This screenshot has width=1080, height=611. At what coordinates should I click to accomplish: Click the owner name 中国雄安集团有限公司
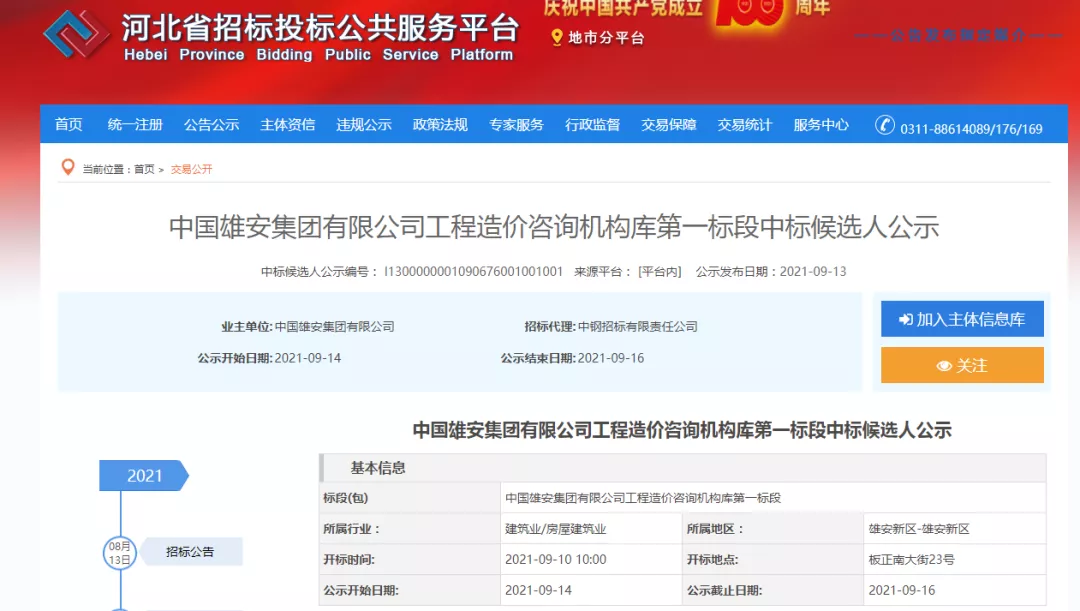335,327
